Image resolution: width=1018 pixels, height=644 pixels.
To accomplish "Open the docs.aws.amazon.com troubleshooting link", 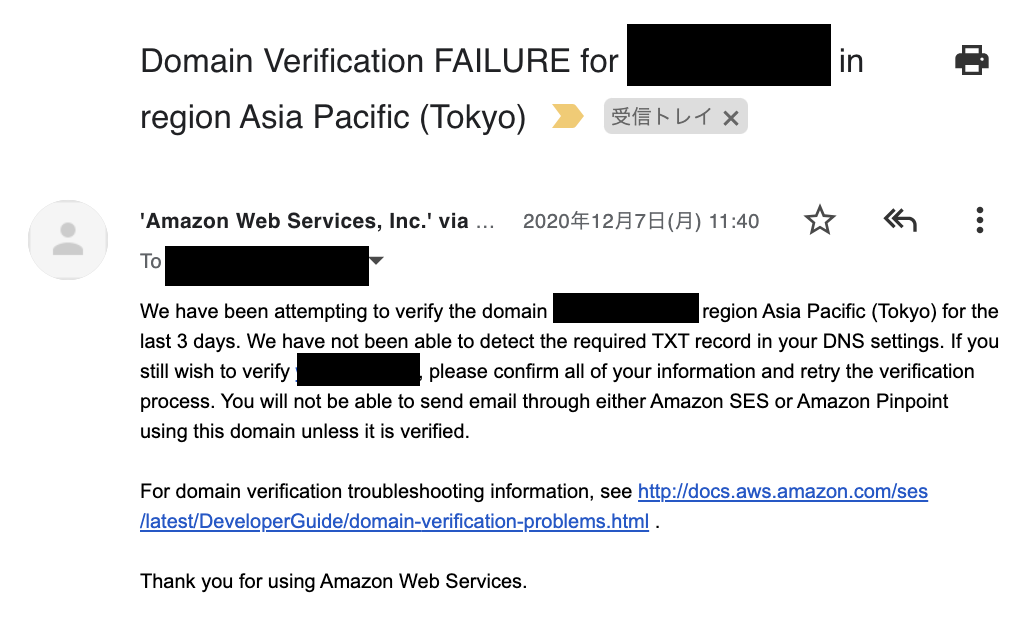I will pos(782,492).
